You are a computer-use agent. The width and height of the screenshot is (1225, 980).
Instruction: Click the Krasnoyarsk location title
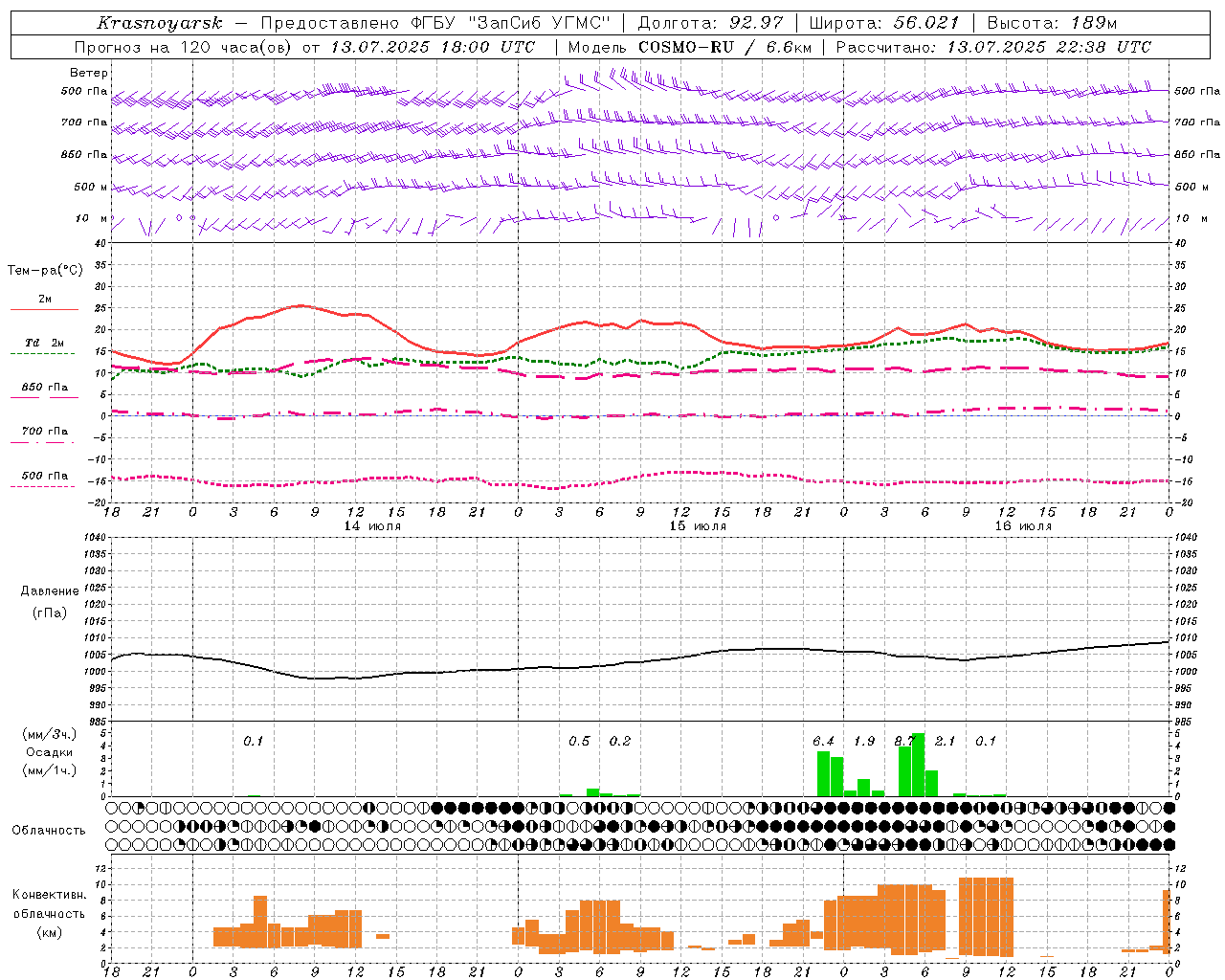click(x=160, y=23)
